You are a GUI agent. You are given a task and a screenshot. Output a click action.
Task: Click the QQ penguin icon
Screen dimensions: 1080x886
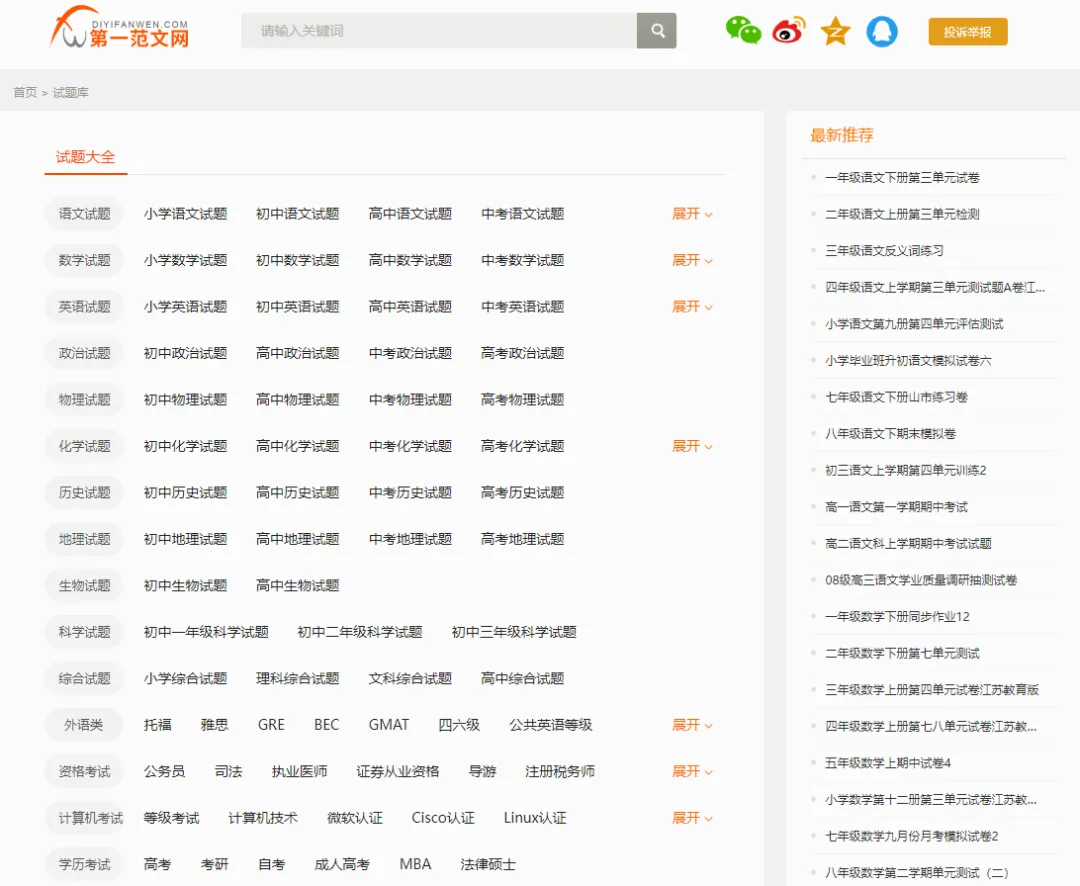click(882, 31)
